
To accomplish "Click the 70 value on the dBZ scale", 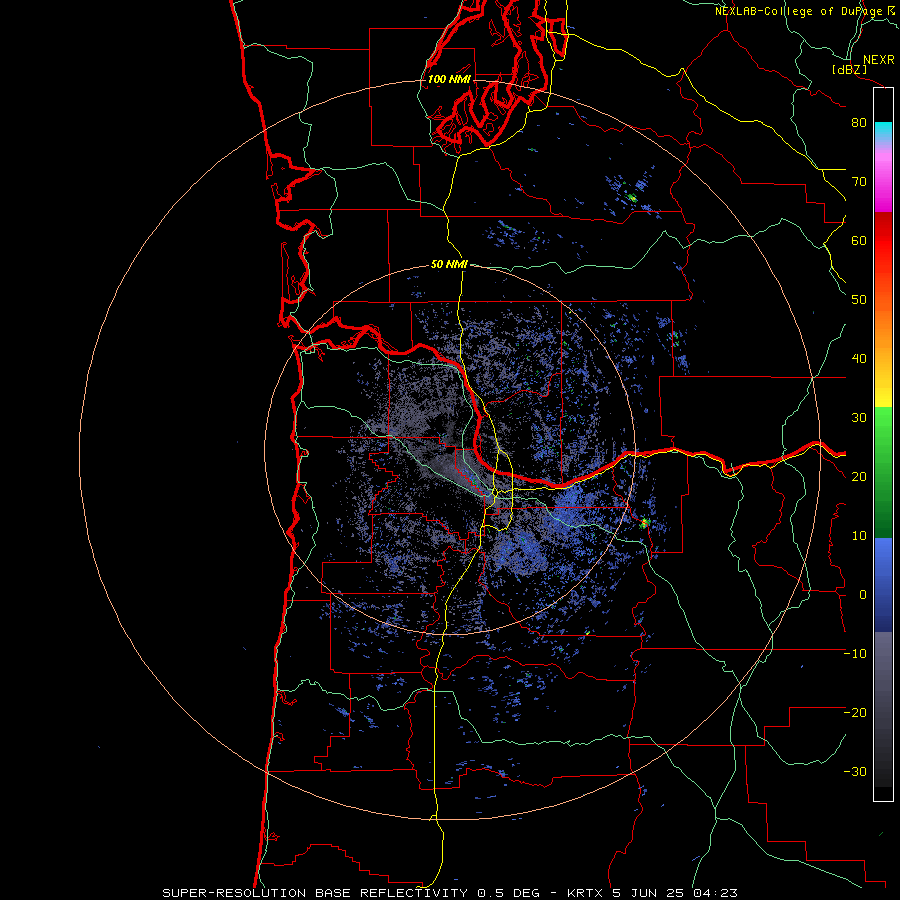I will point(859,182).
